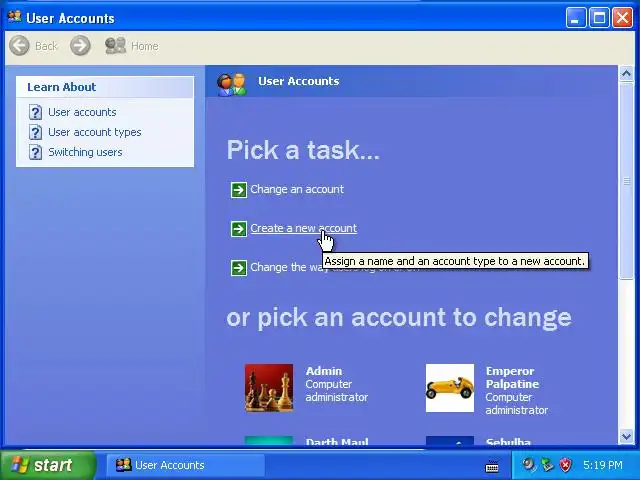Open Switching users help topic
The height and width of the screenshot is (480, 640).
click(x=85, y=152)
